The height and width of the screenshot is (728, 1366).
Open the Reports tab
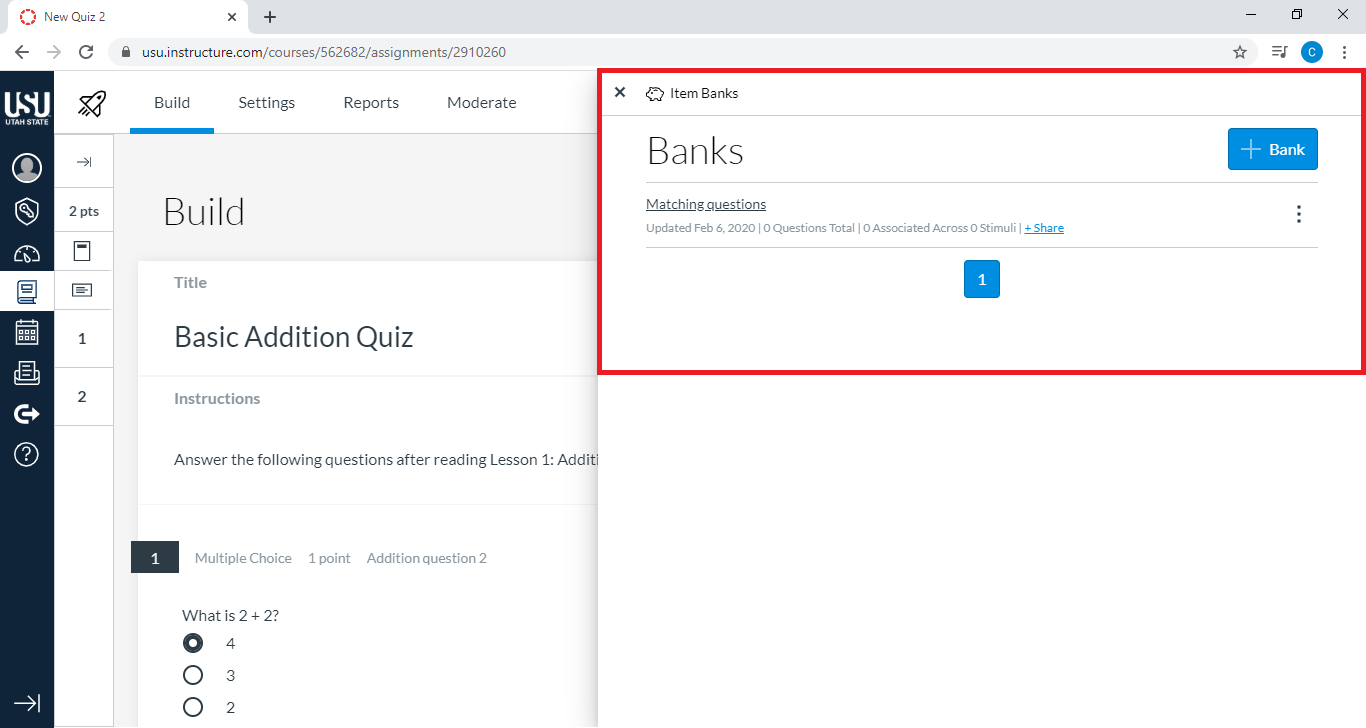[x=370, y=102]
